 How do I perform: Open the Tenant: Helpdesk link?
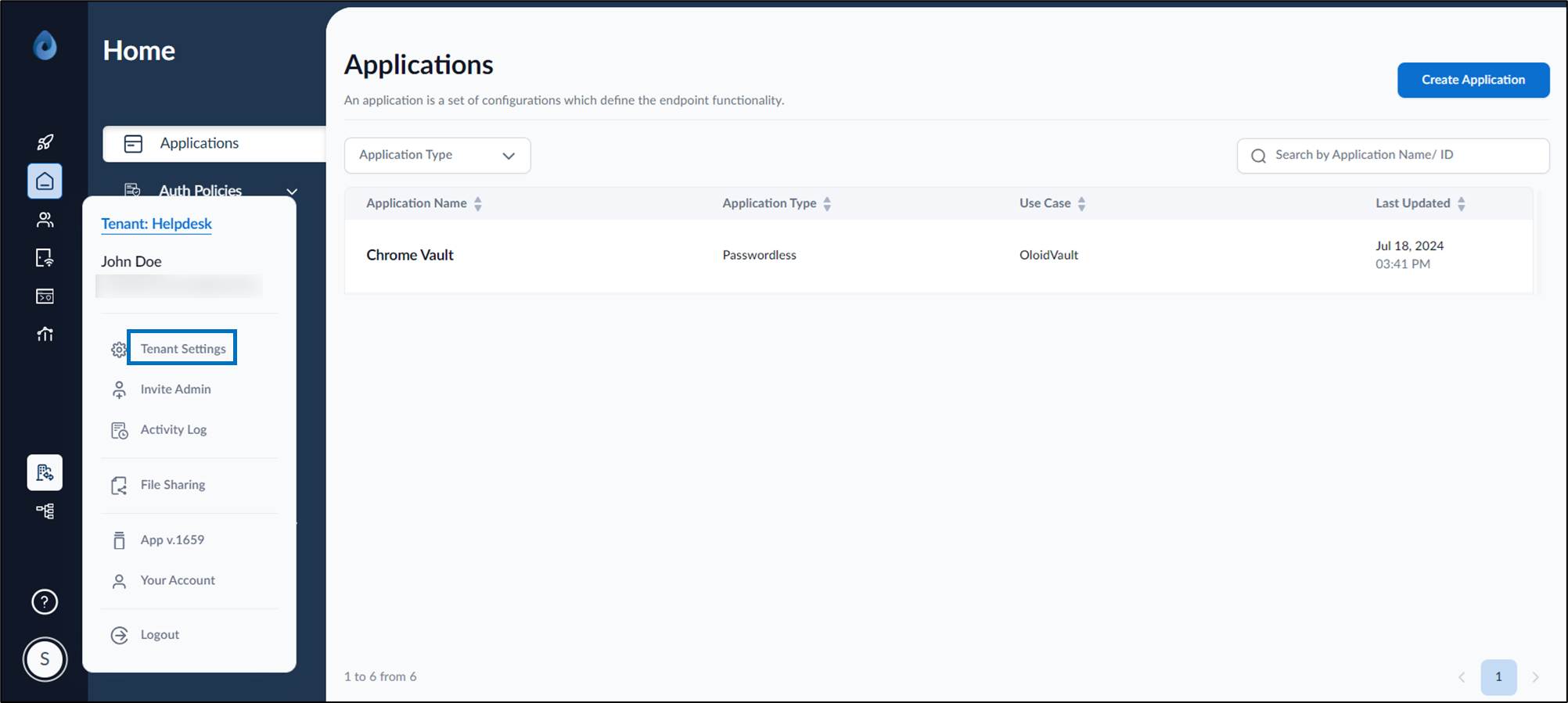click(x=156, y=224)
